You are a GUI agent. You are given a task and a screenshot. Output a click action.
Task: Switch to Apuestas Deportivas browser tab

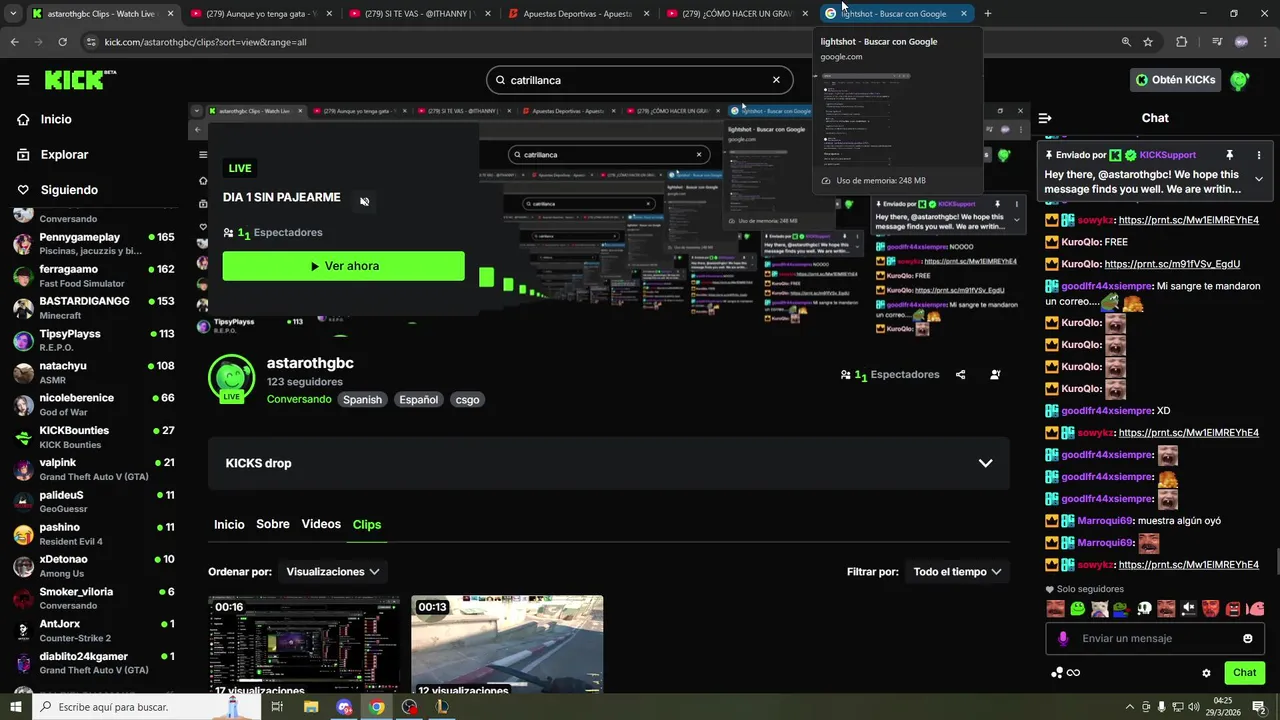pyautogui.click(x=578, y=14)
